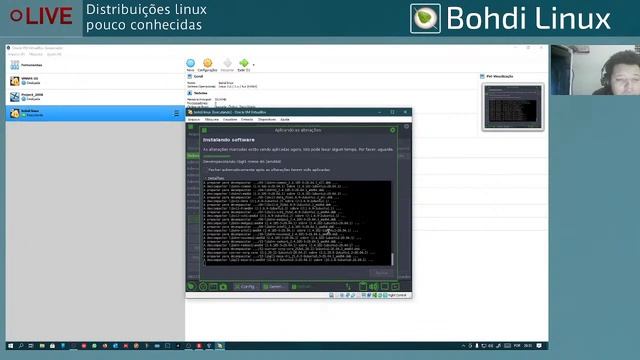Screen dimensions: 640x360
Task: Select the Bohdi linux virtual machine row
Action: coord(95,113)
